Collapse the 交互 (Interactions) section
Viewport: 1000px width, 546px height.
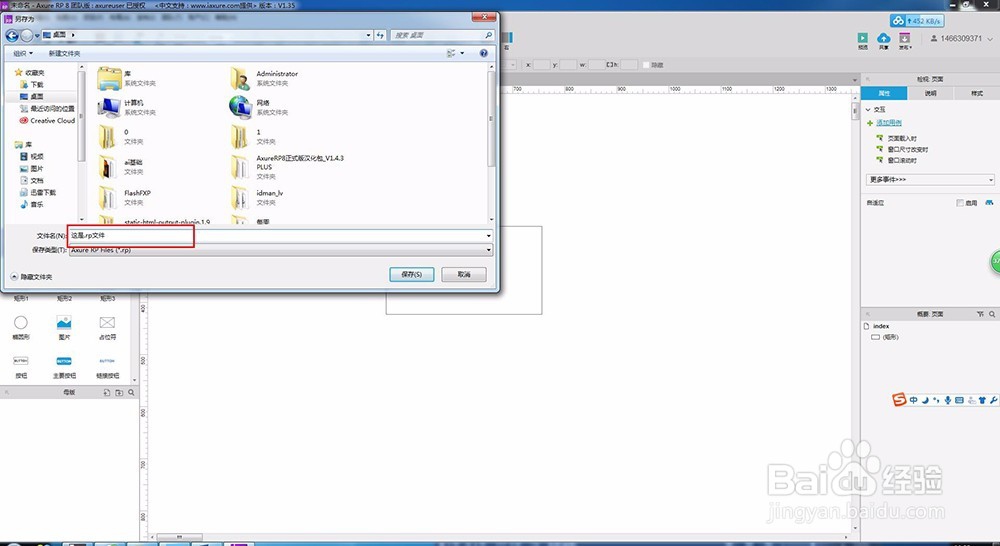[868, 110]
